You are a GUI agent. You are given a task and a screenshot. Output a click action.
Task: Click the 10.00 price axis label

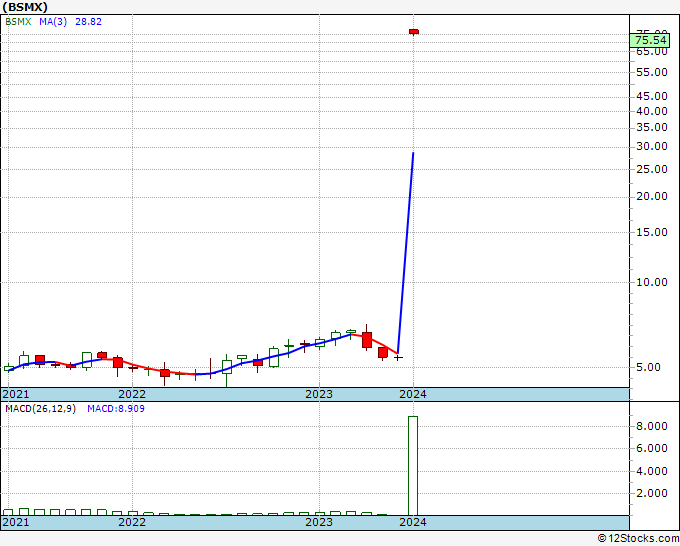tap(651, 282)
